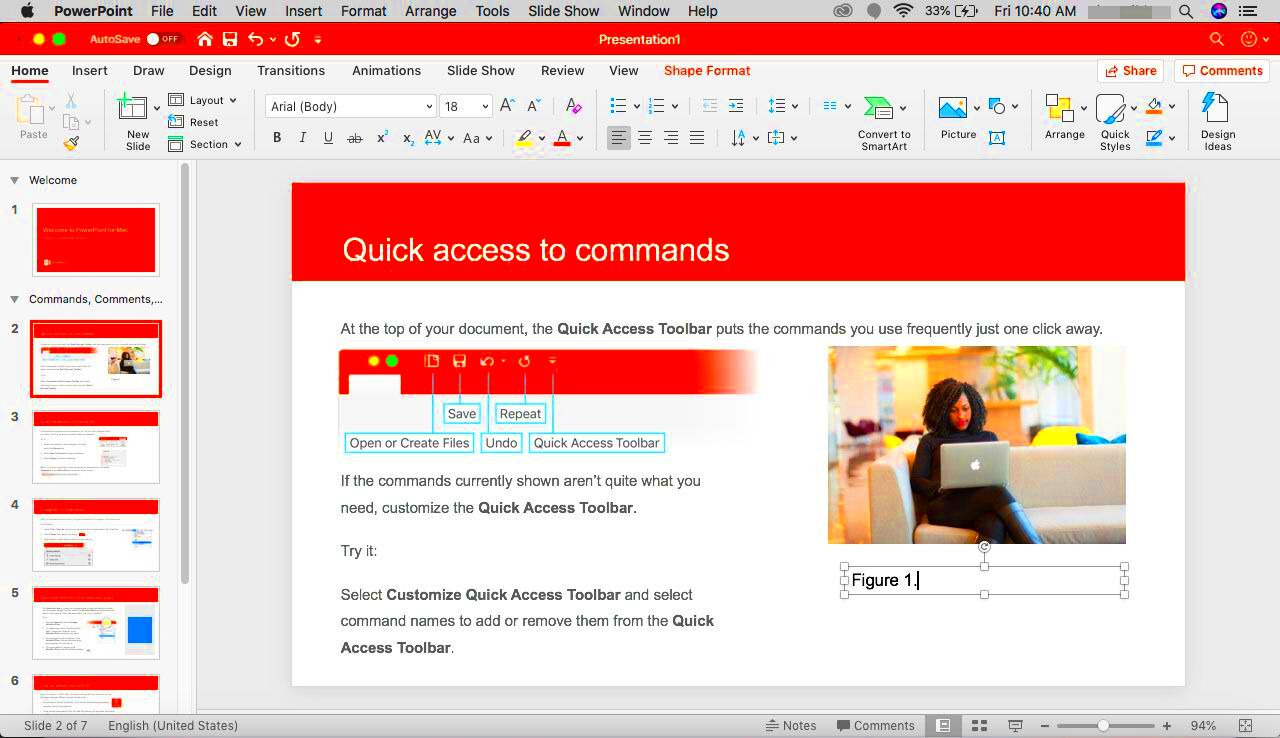Click English (United States) language
The image size is (1280, 738).
(173, 725)
